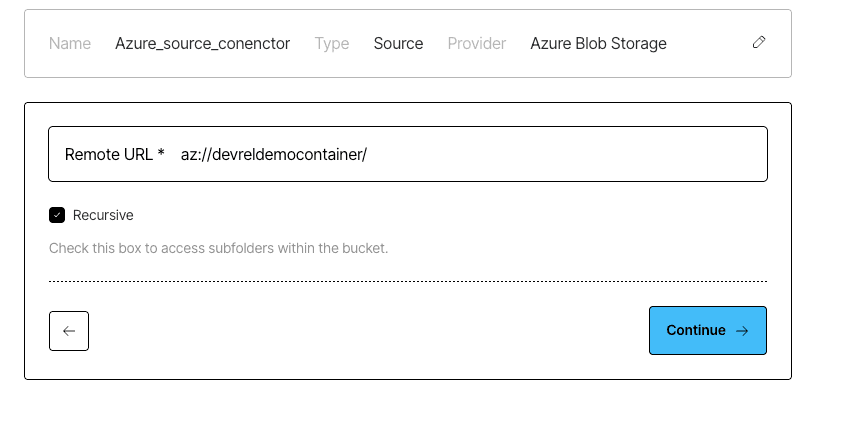Go back using the left arrow button

pyautogui.click(x=69, y=331)
